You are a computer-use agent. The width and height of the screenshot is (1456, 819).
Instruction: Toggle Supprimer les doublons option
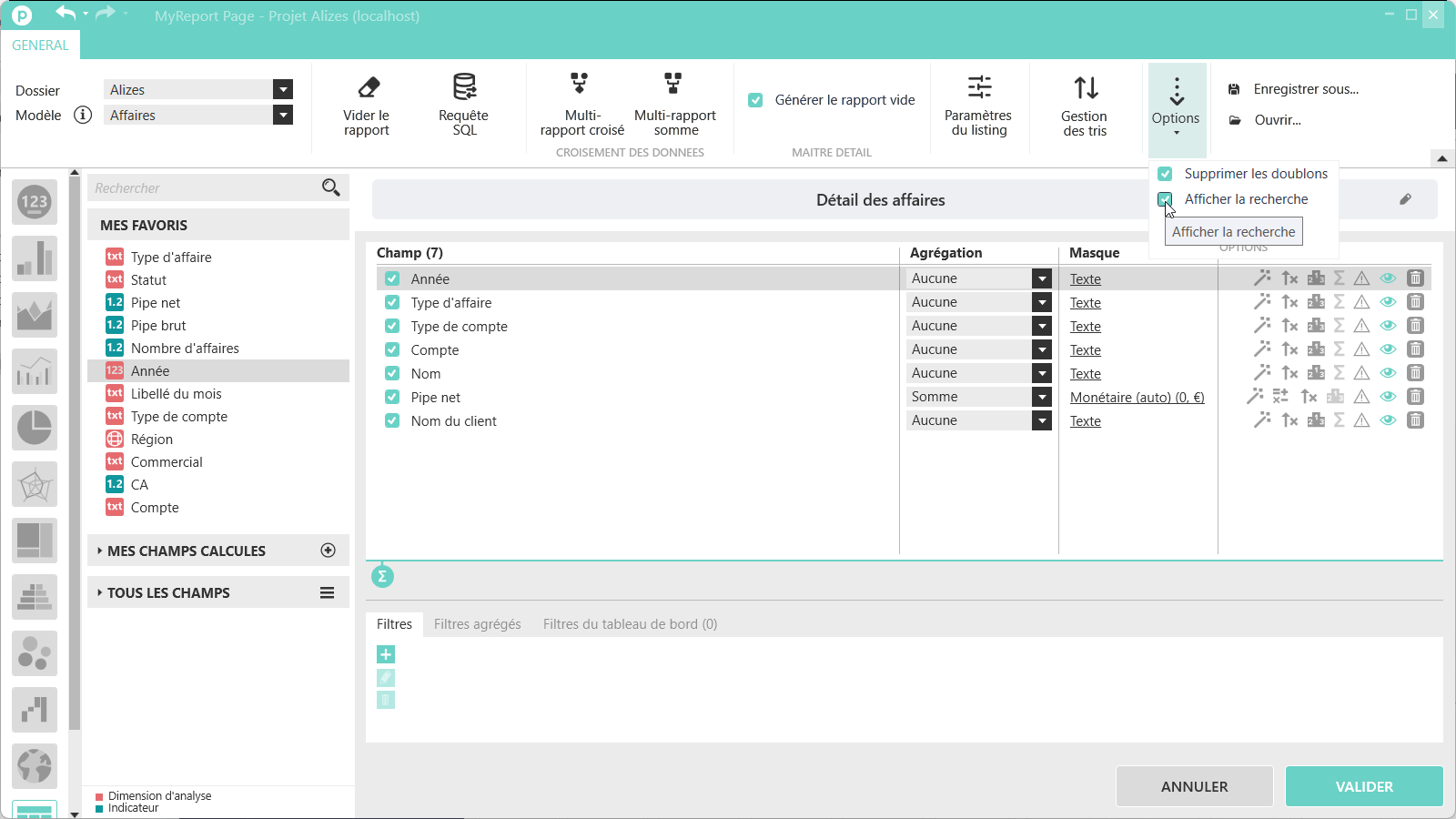(1165, 174)
